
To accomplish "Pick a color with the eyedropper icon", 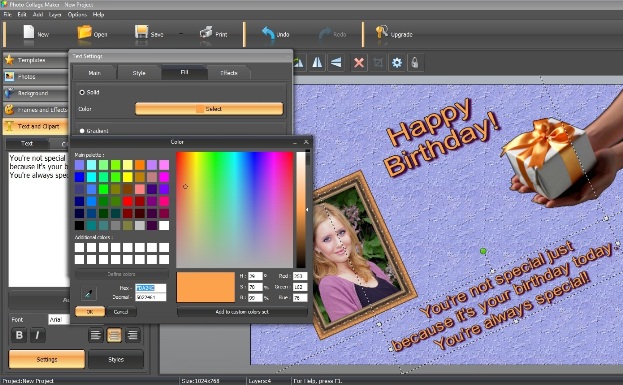I will [88, 294].
